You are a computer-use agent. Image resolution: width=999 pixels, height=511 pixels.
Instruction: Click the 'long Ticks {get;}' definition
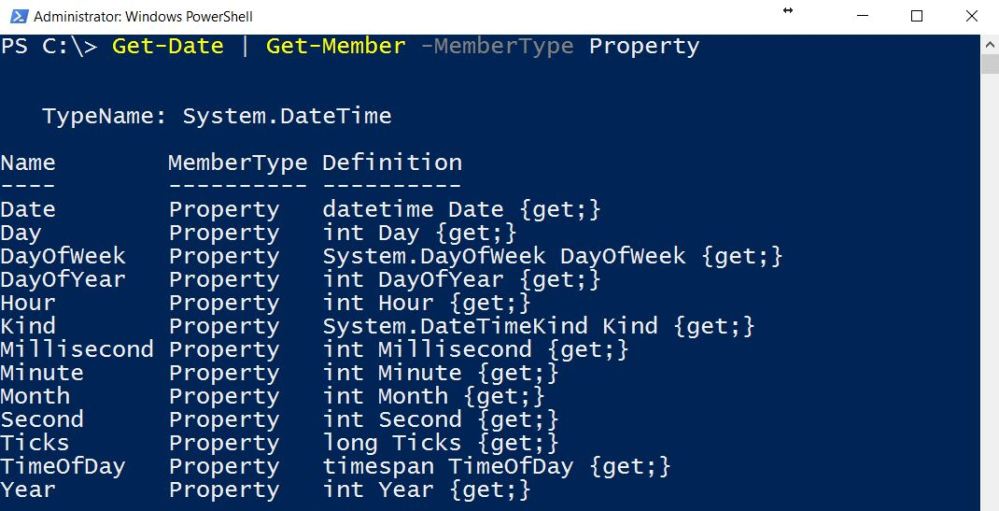click(x=440, y=443)
